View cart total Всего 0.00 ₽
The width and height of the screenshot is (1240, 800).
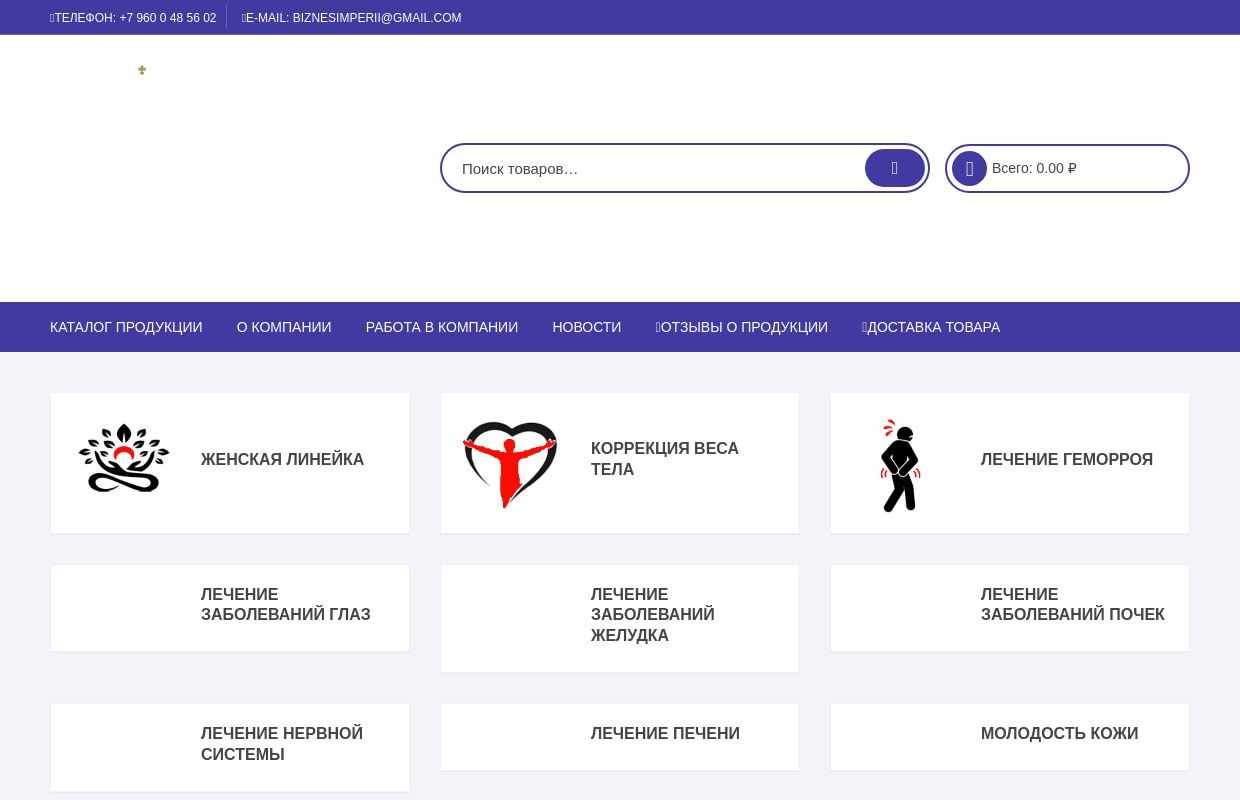(1034, 168)
